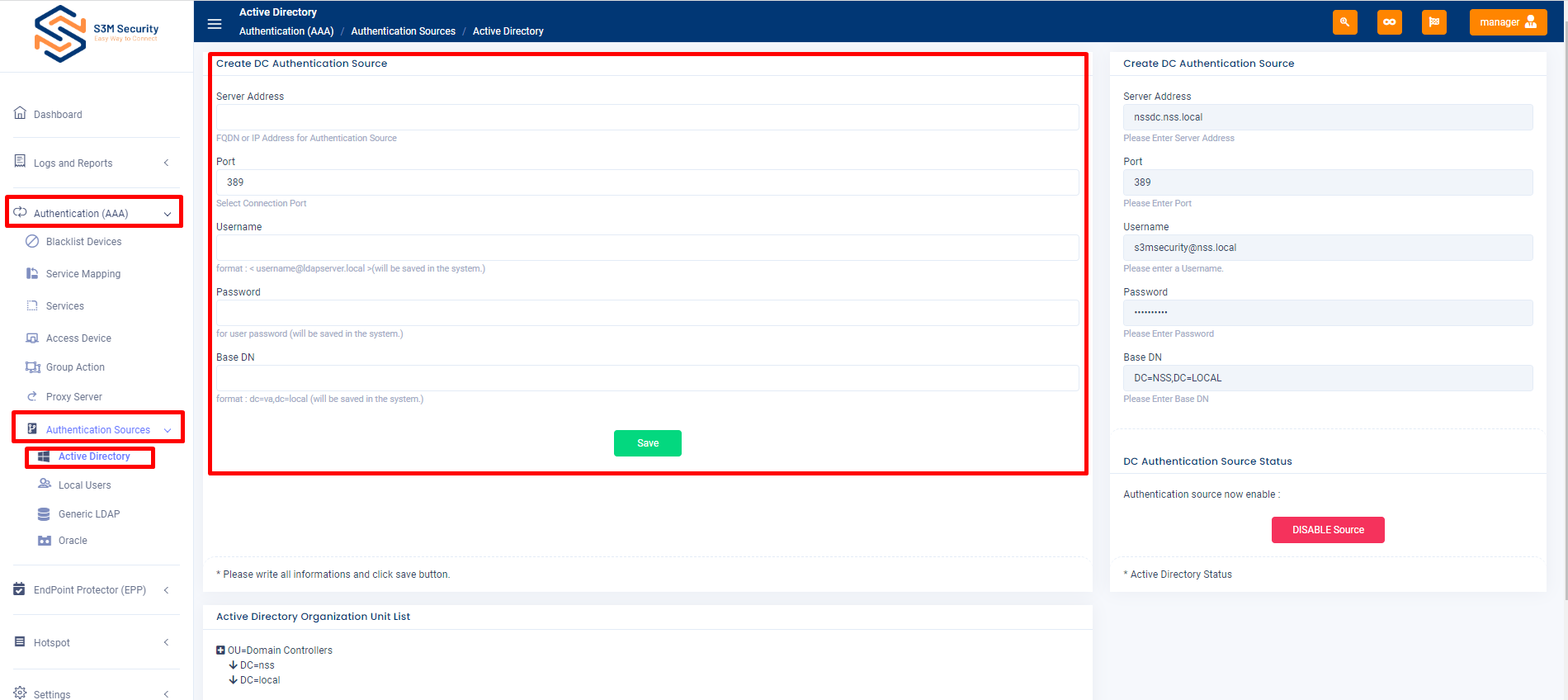Click the Authentication Sources sidebar icon
Viewport: 1568px width, 700px height.
(x=32, y=428)
